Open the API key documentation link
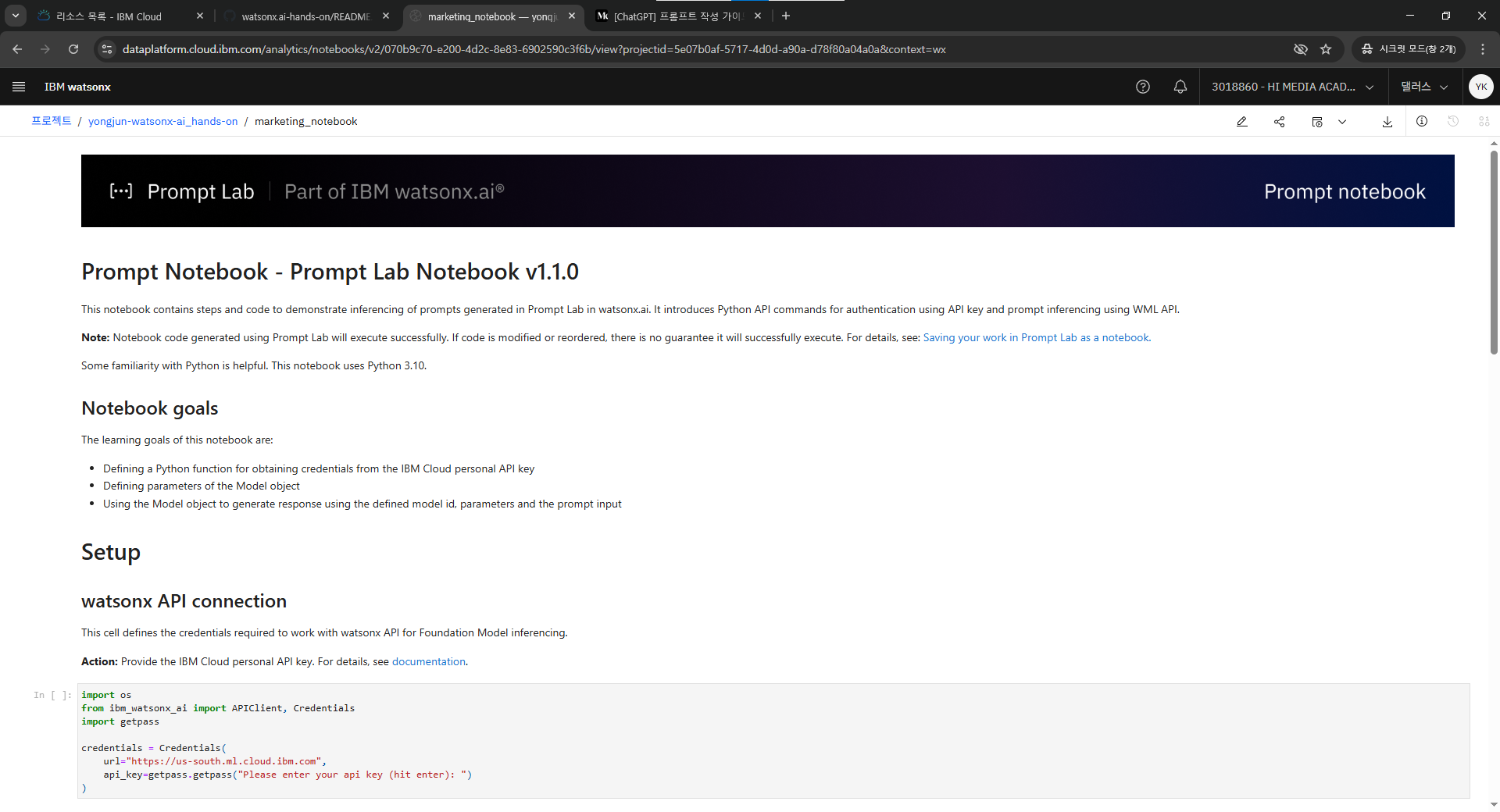This screenshot has width=1500, height=812. tap(429, 661)
